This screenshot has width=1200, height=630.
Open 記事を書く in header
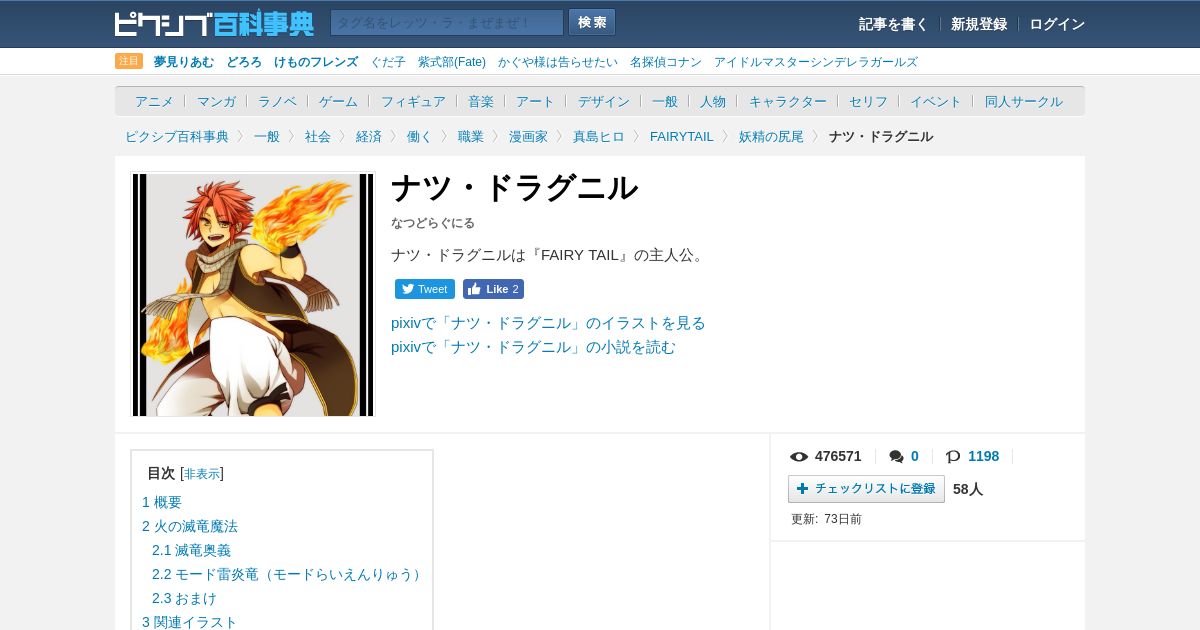[x=893, y=24]
